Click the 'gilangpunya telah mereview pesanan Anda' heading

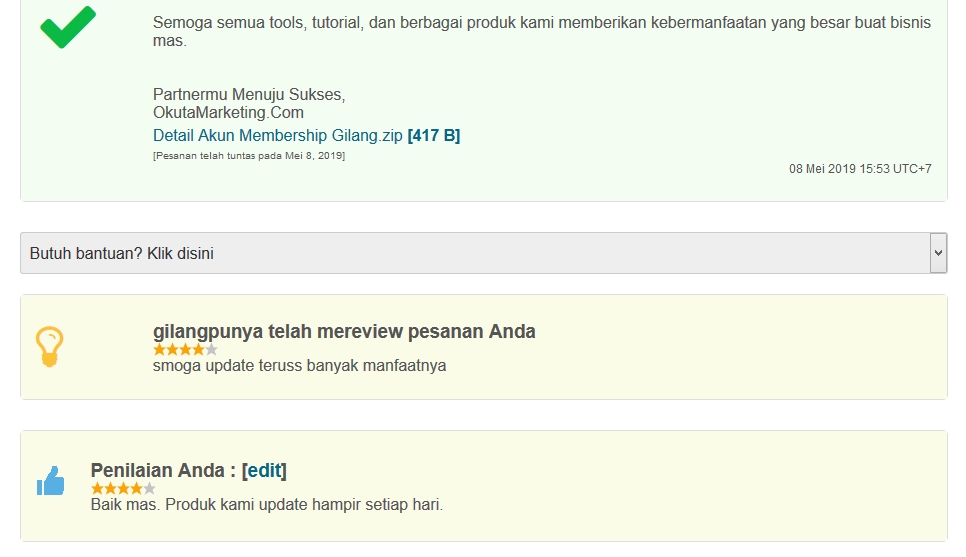point(344,331)
